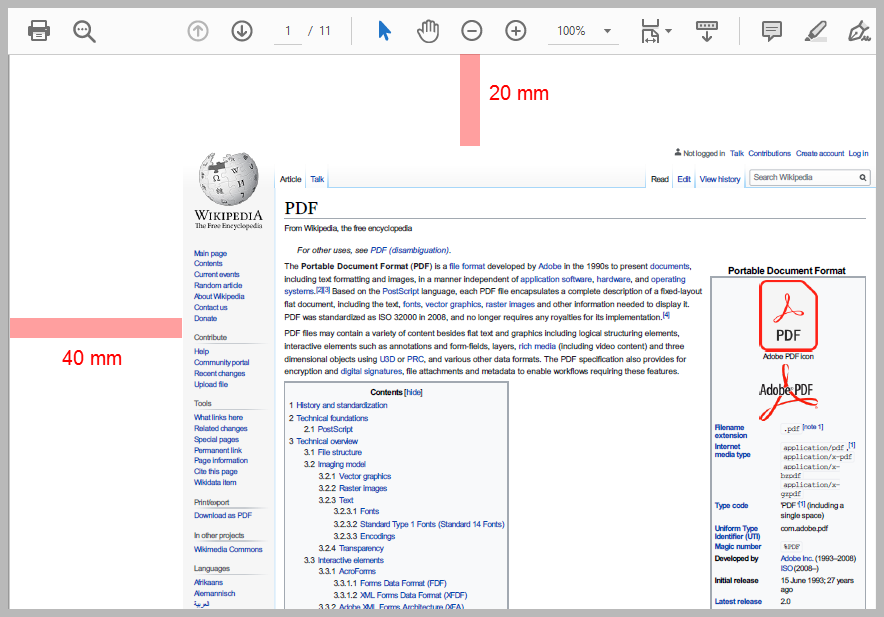Click the Permanent link entry
This screenshot has width=884, height=617.
tap(218, 451)
